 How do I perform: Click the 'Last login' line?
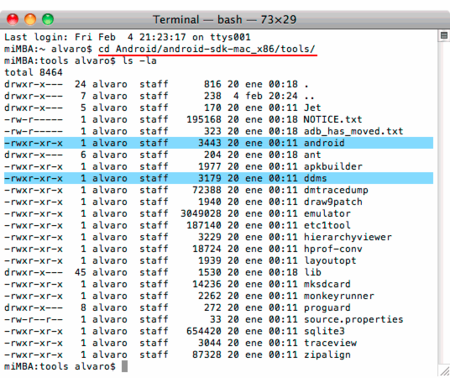point(127,37)
